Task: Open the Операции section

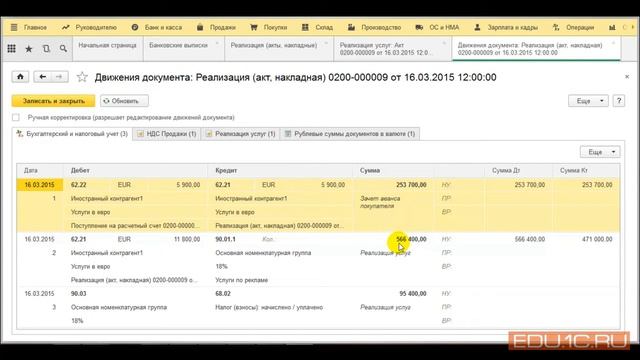Action: (x=573, y=27)
